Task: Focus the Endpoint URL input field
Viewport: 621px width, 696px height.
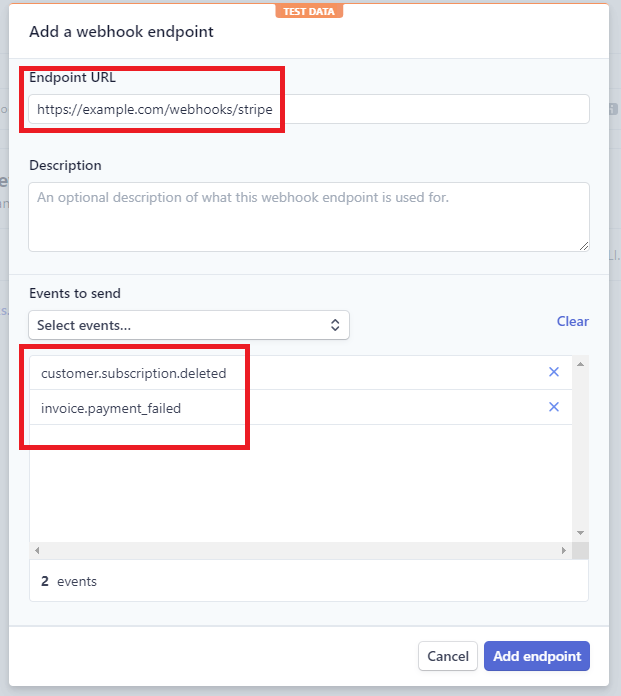Action: [308, 109]
